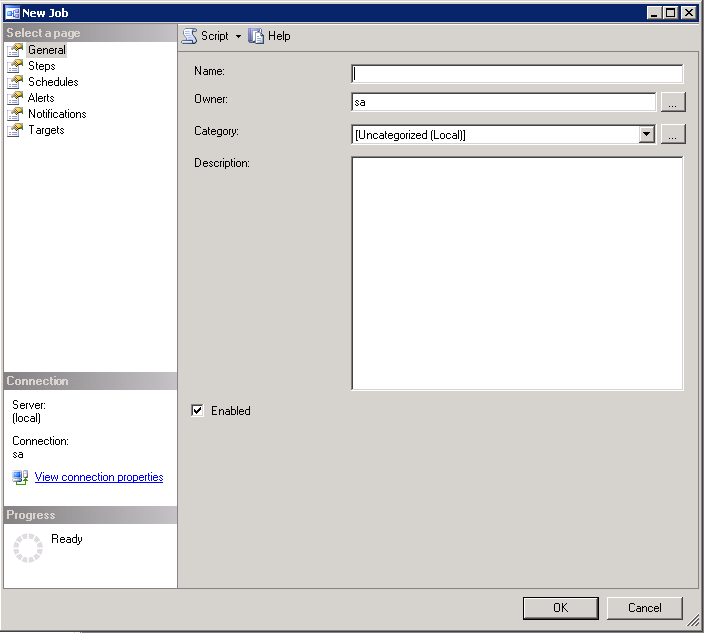Click the Alerts page icon
Viewport: 704px width, 633px height.
pos(15,98)
